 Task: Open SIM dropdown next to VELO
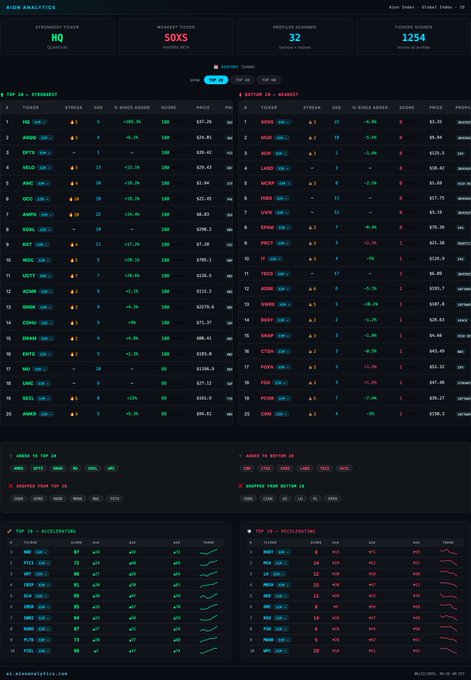(x=45, y=167)
